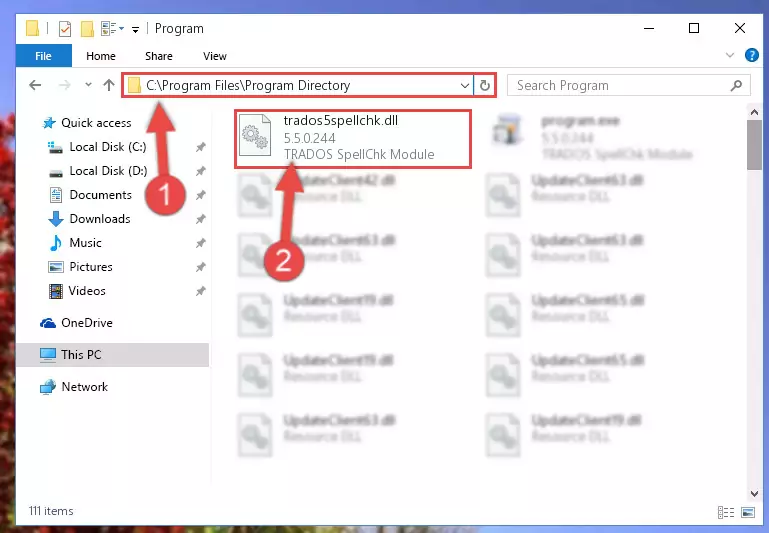Click the vertical scrollbar thumb

[x=754, y=145]
